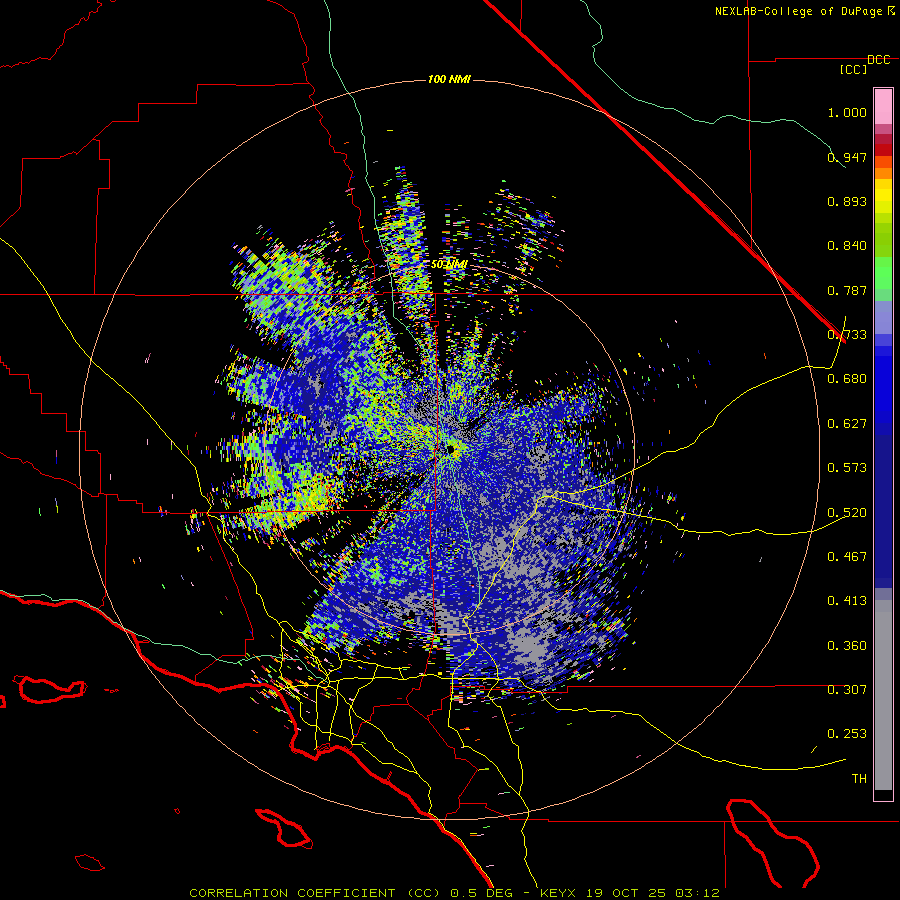Viewport: 900px width, 900px height.
Task: Click the 1.000 legend value
Action: 847,112
